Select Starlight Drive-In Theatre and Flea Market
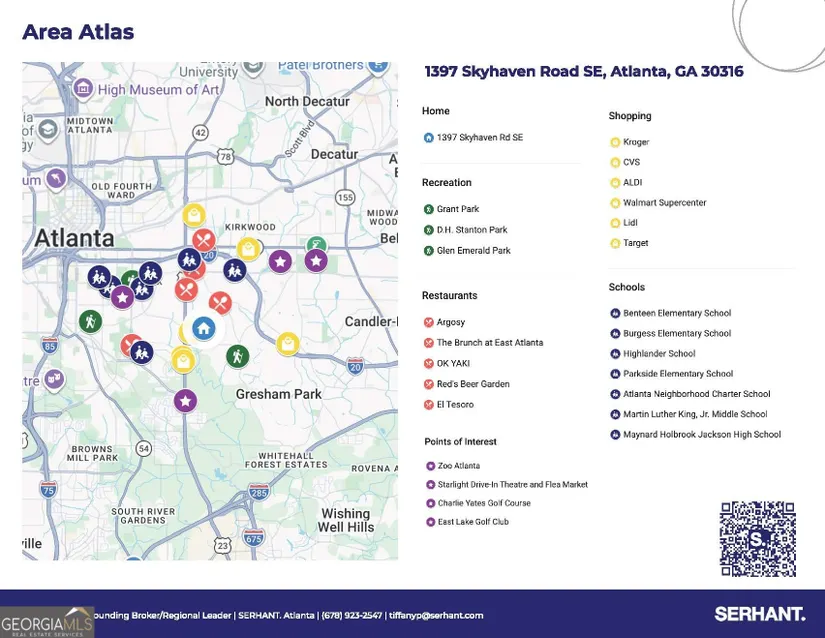Screen dimensions: 825x638 click(x=507, y=484)
